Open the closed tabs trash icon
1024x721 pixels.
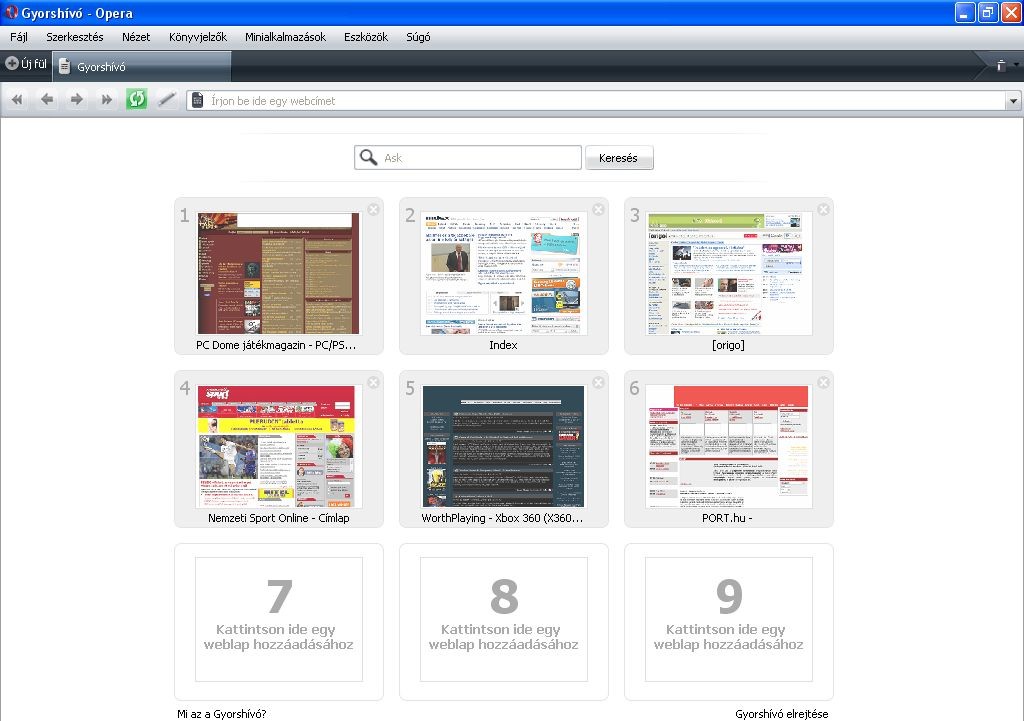1000,65
